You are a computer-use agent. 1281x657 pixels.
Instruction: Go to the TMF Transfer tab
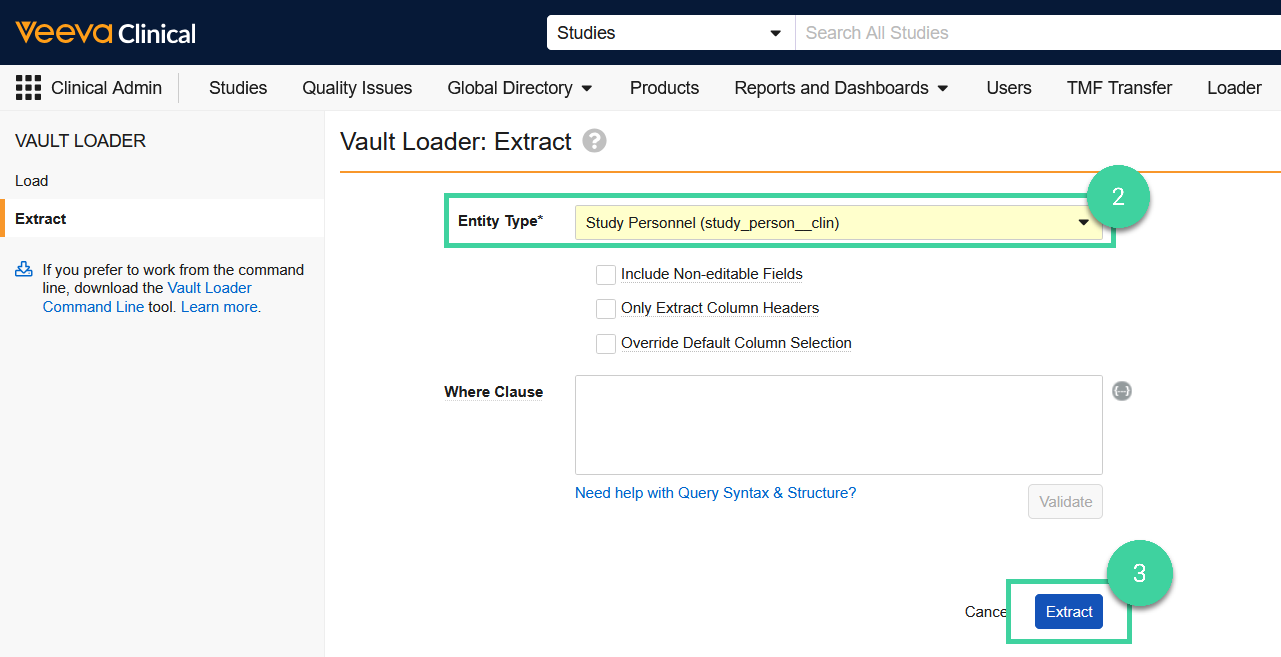(x=1119, y=88)
